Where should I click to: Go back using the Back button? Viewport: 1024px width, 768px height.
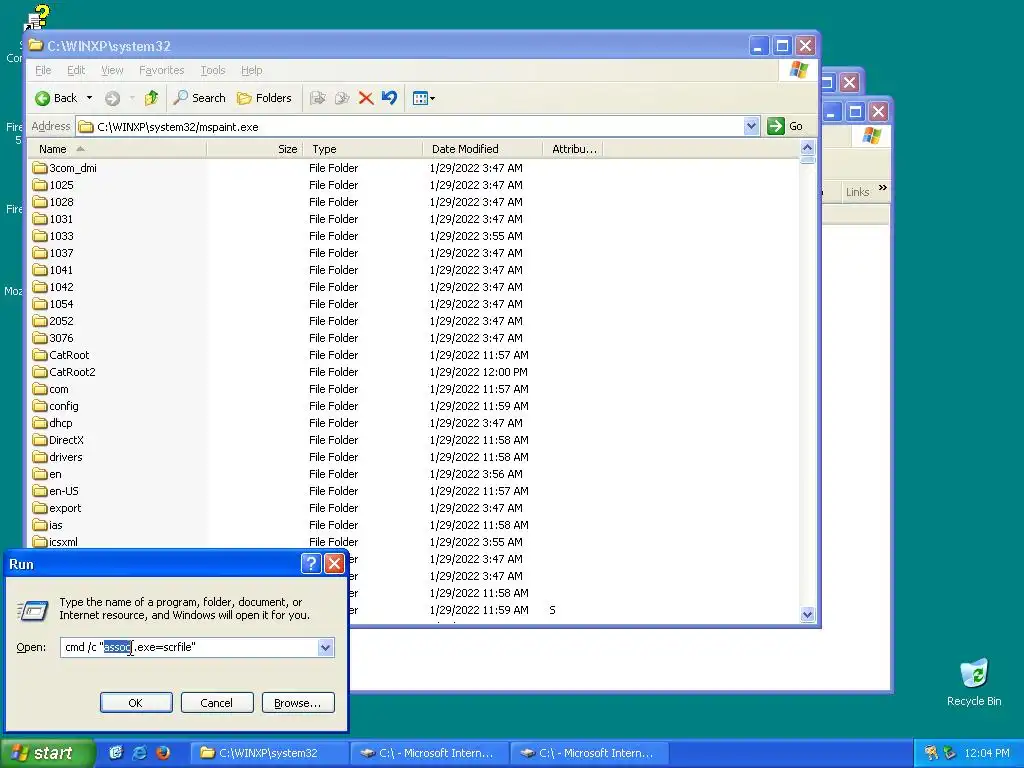(56, 98)
